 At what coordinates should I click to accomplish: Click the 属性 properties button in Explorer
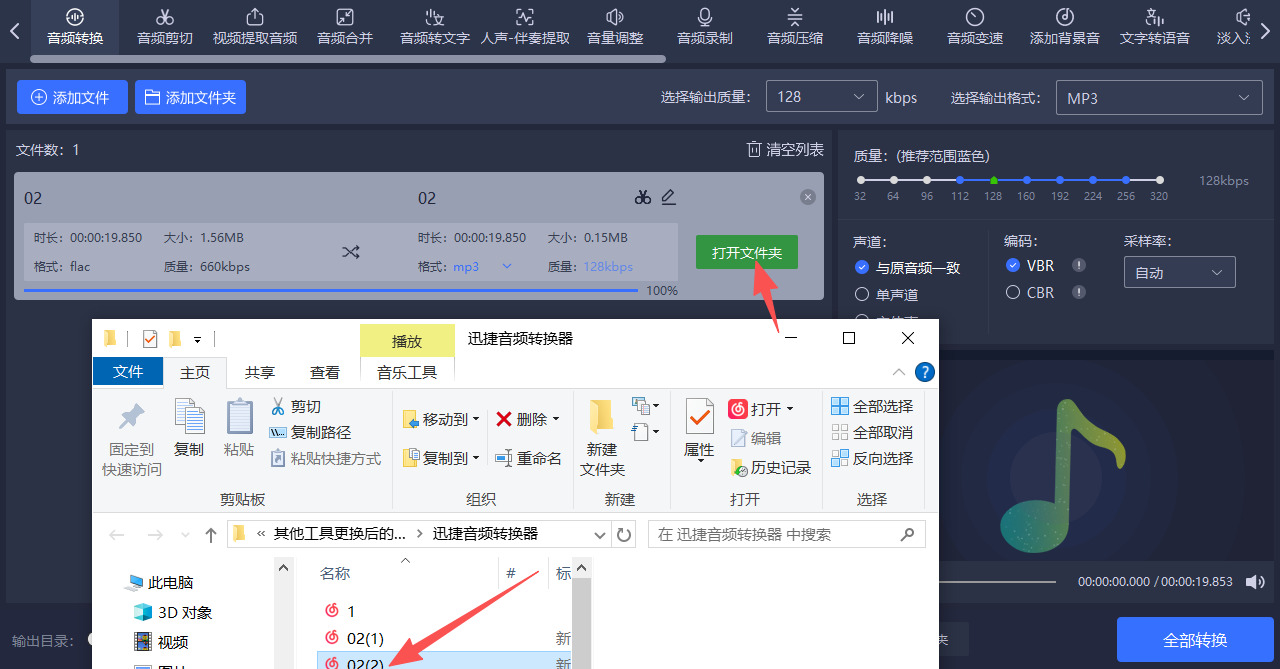(699, 428)
